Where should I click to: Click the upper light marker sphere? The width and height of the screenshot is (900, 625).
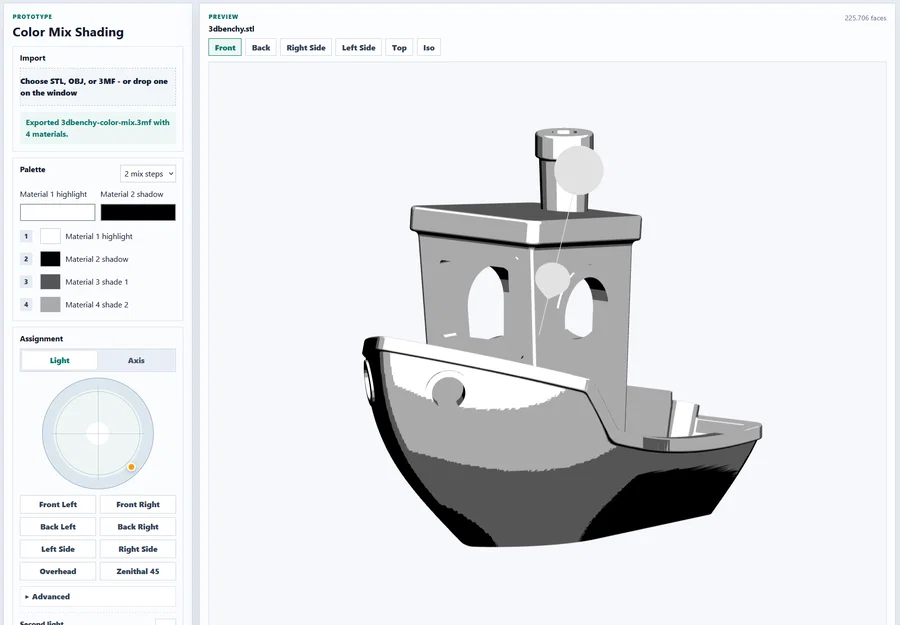[579, 170]
